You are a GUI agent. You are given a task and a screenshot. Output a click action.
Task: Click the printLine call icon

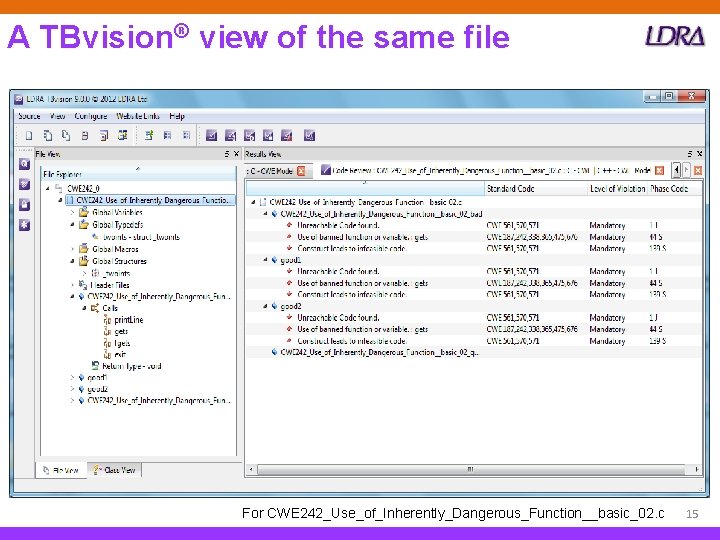107,320
